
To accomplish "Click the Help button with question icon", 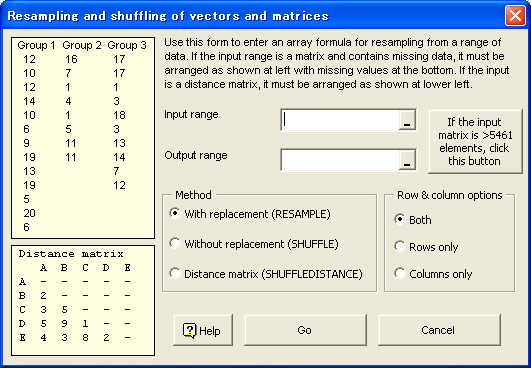I will [203, 330].
